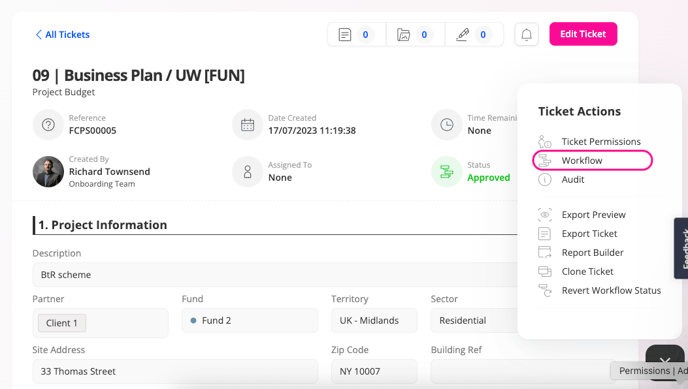Viewport: 688px width, 389px height.
Task: Click the Status workflow icon
Action: (x=447, y=171)
